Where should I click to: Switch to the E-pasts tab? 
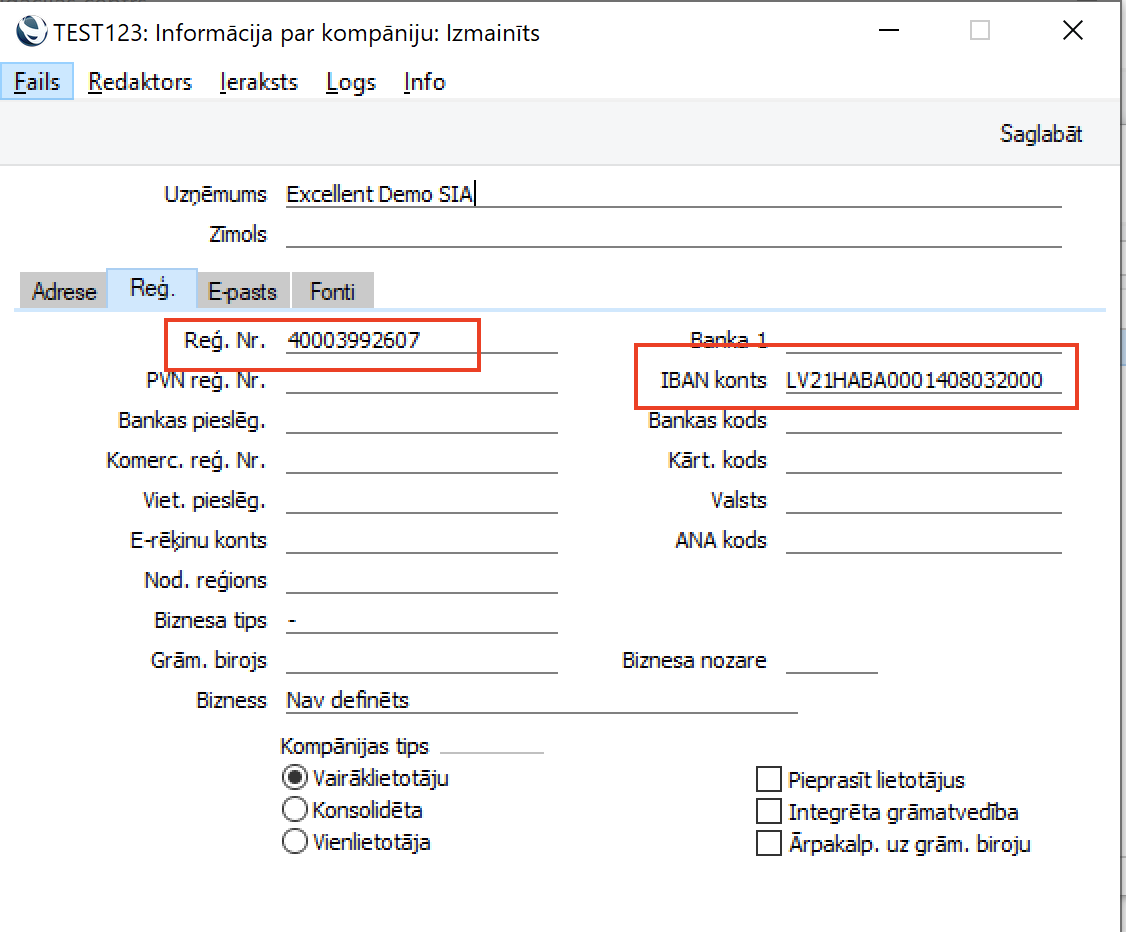(243, 292)
